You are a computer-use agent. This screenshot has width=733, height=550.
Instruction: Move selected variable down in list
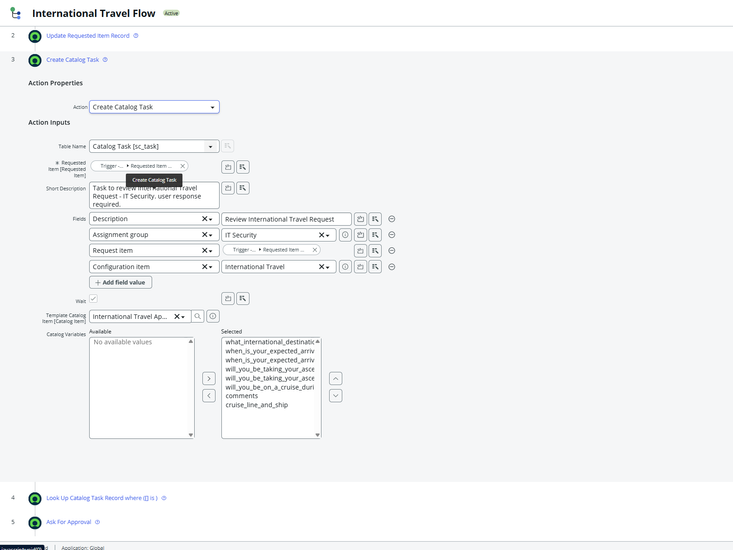pyautogui.click(x=335, y=396)
